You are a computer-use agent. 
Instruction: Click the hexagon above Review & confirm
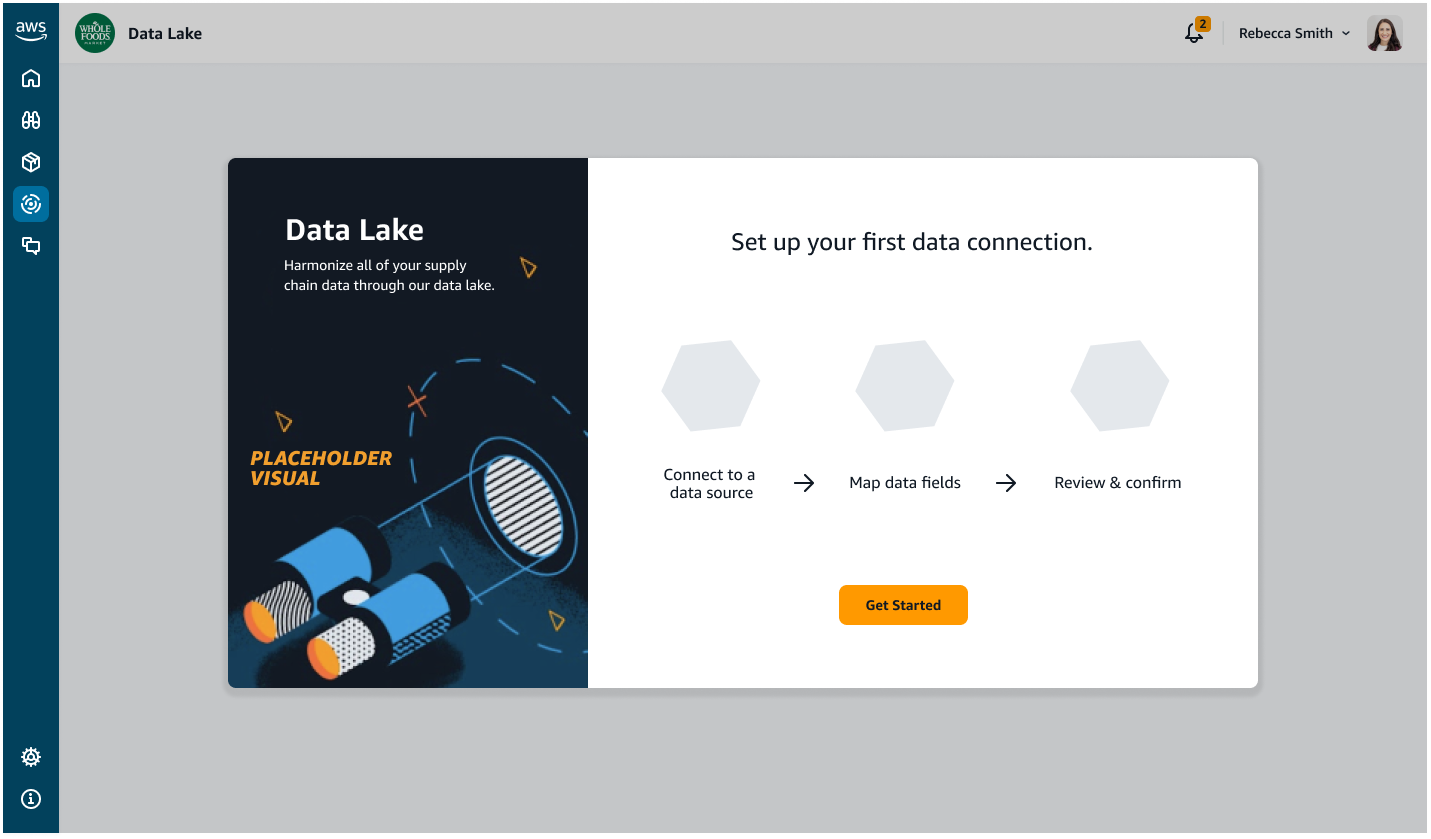coord(1120,386)
